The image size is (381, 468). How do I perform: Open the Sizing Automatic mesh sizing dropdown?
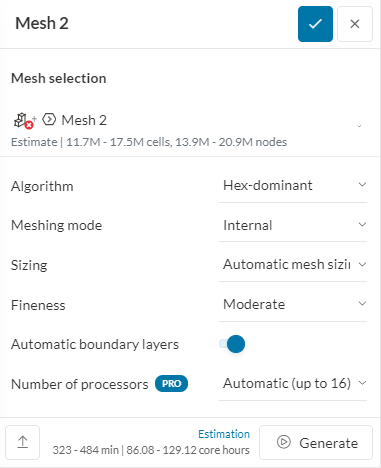[x=293, y=265]
